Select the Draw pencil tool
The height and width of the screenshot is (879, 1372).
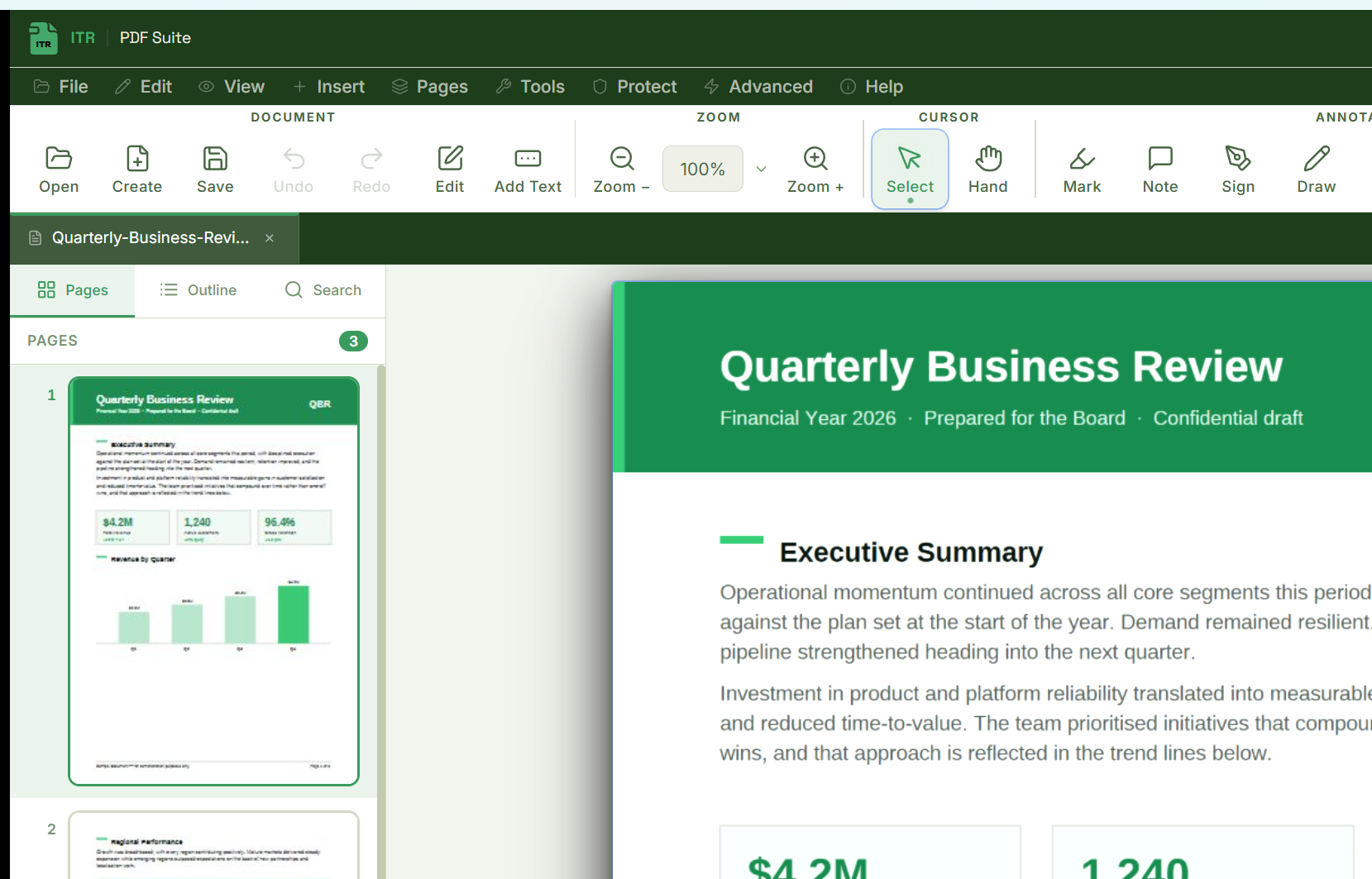click(1317, 169)
